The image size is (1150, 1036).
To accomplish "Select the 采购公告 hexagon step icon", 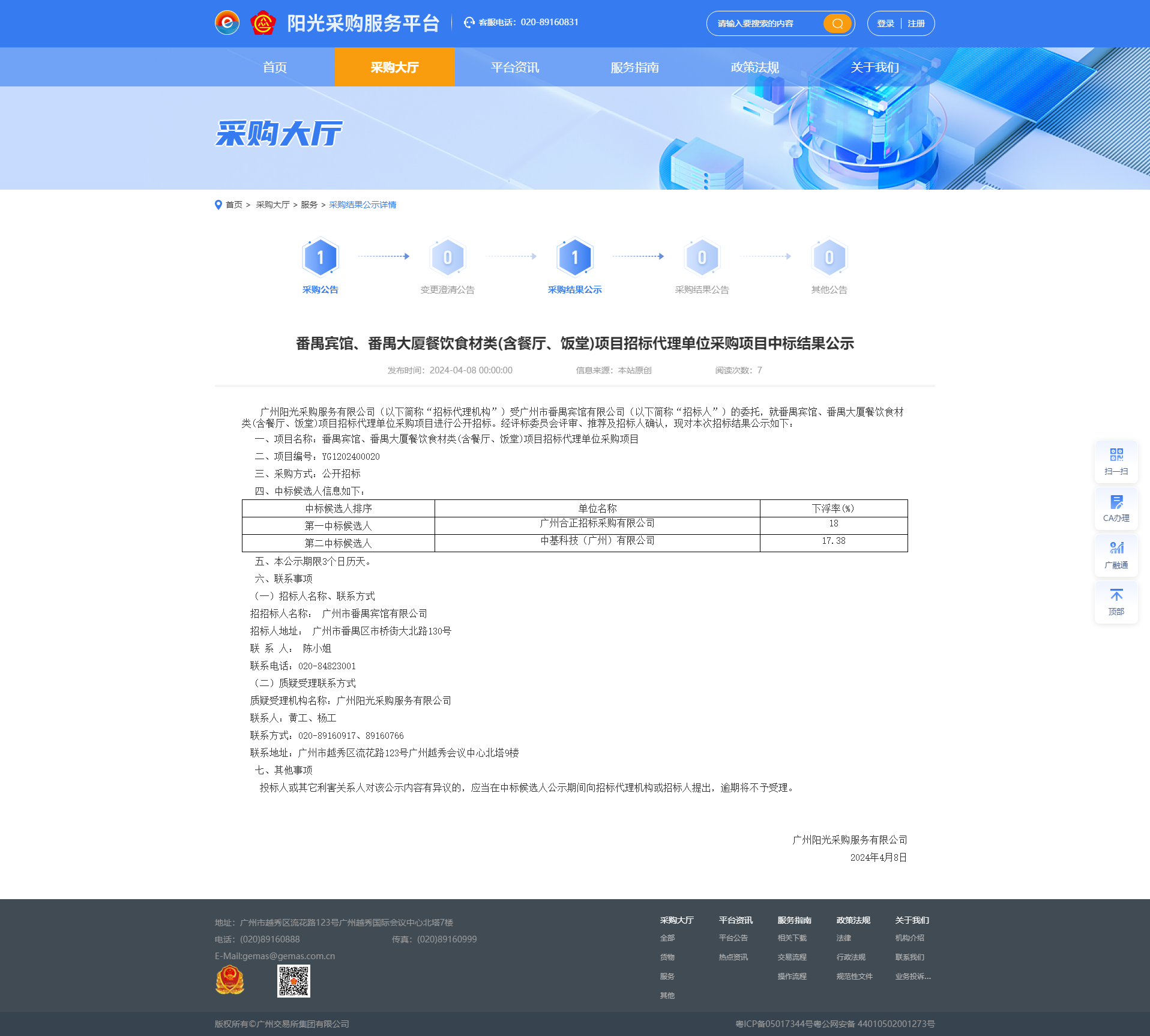I will pyautogui.click(x=321, y=257).
